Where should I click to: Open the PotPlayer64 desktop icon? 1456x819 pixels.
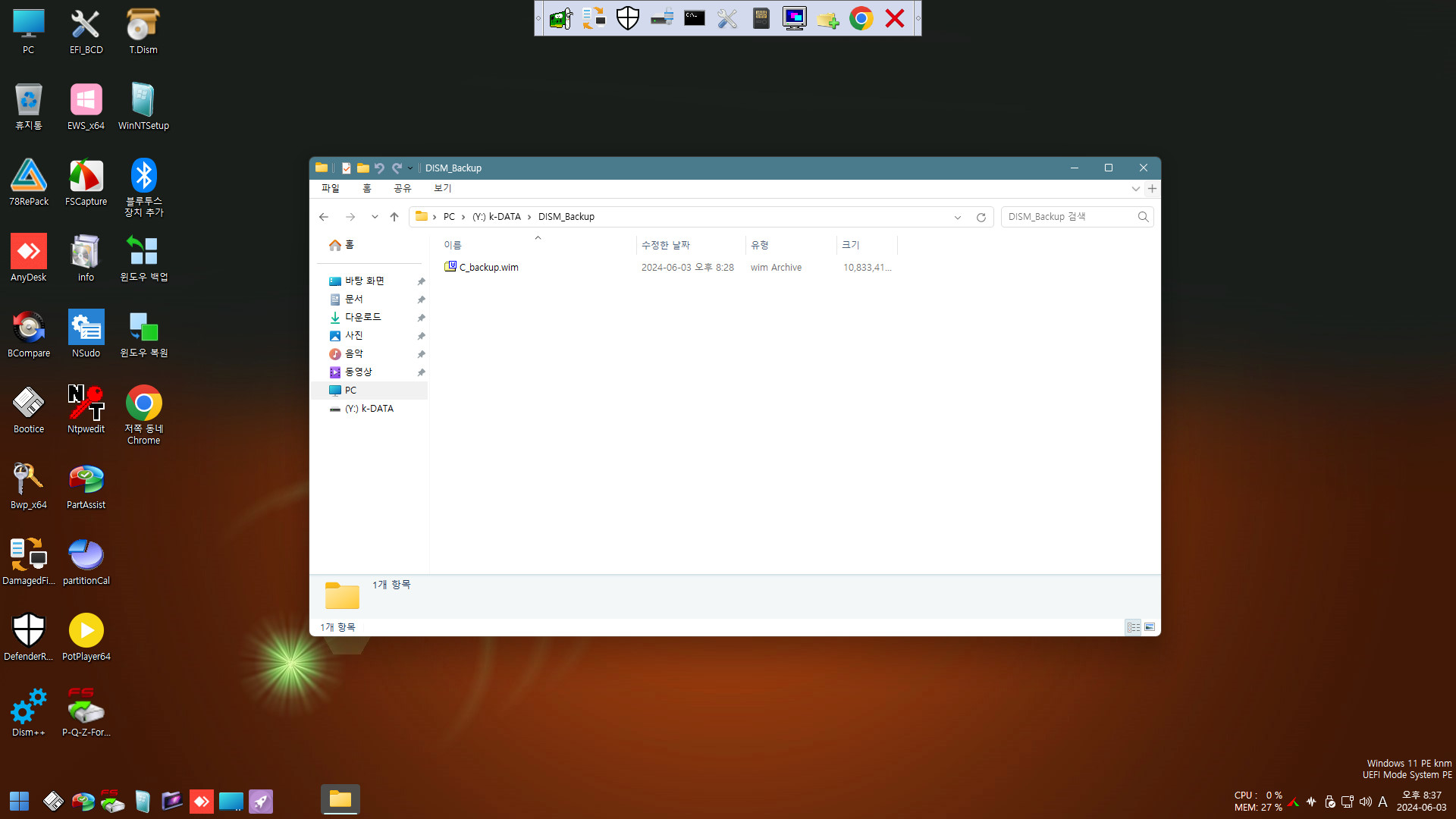[86, 638]
